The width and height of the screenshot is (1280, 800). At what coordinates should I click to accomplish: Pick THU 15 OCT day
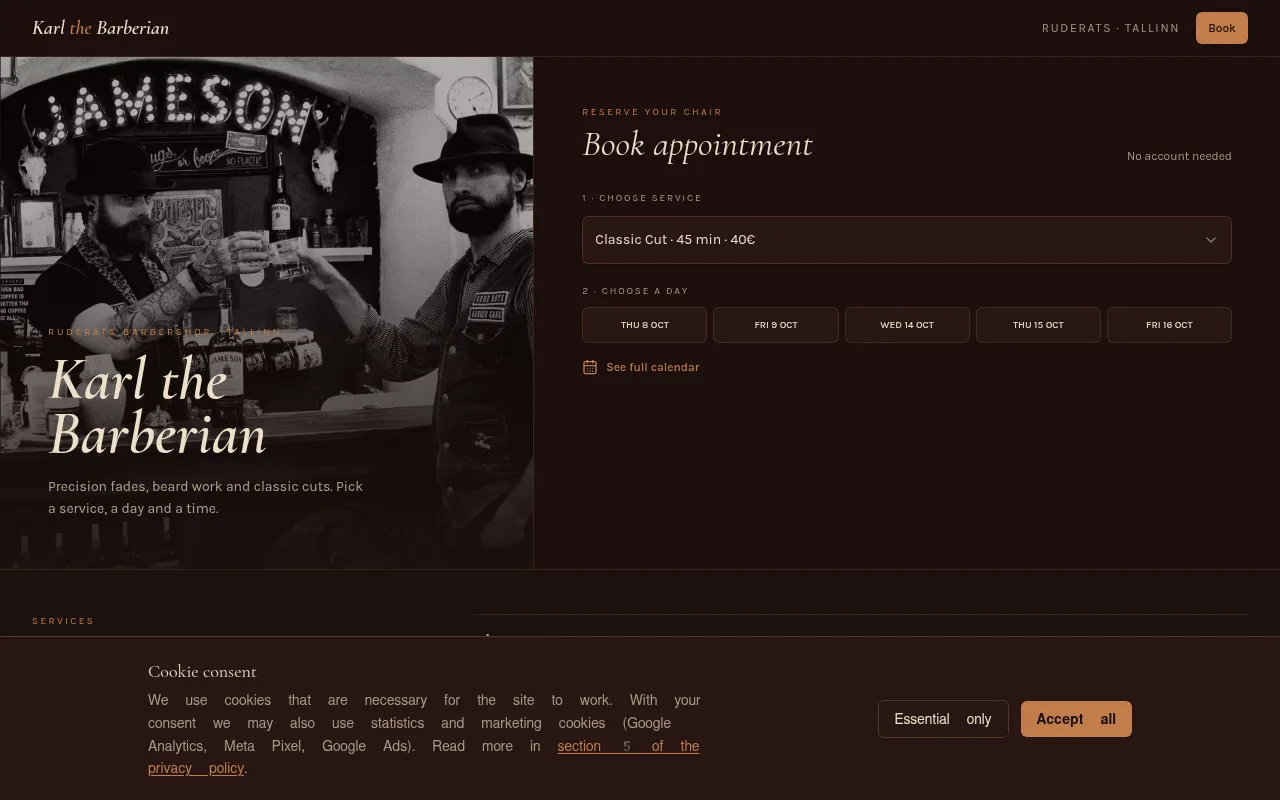1038,325
